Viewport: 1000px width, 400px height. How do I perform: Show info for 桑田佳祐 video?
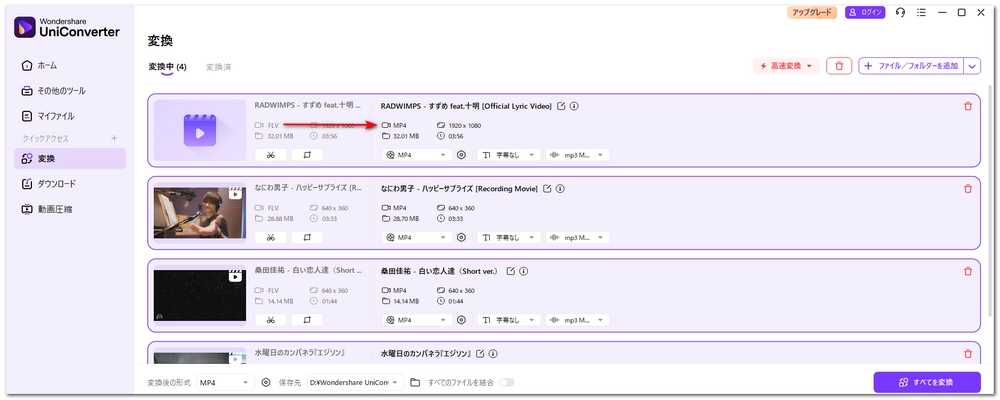pyautogui.click(x=524, y=271)
